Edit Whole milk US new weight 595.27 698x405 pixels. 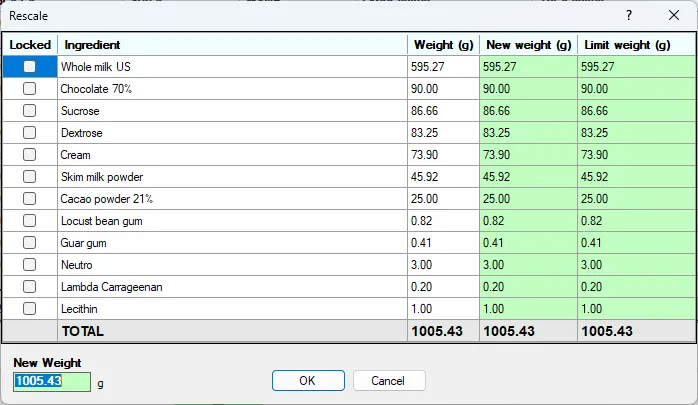(x=528, y=67)
